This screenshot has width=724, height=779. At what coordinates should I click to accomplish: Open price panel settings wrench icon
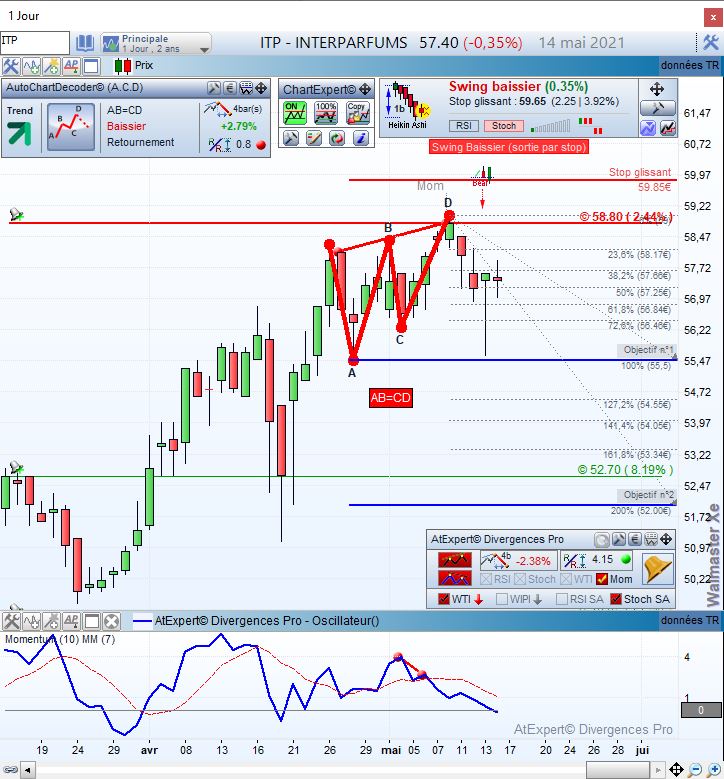point(10,66)
